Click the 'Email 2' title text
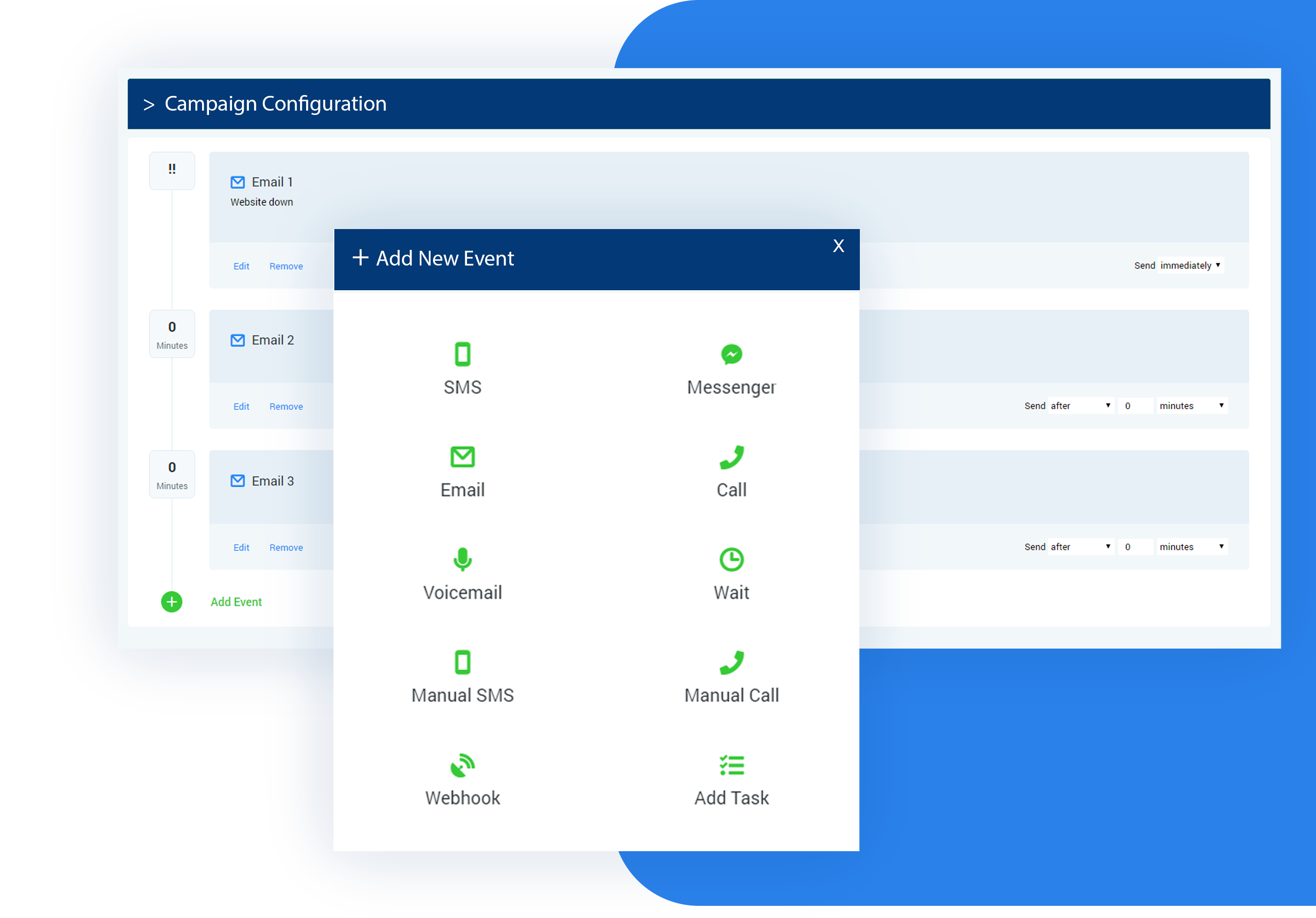Image resolution: width=1316 pixels, height=918 pixels. 273,340
